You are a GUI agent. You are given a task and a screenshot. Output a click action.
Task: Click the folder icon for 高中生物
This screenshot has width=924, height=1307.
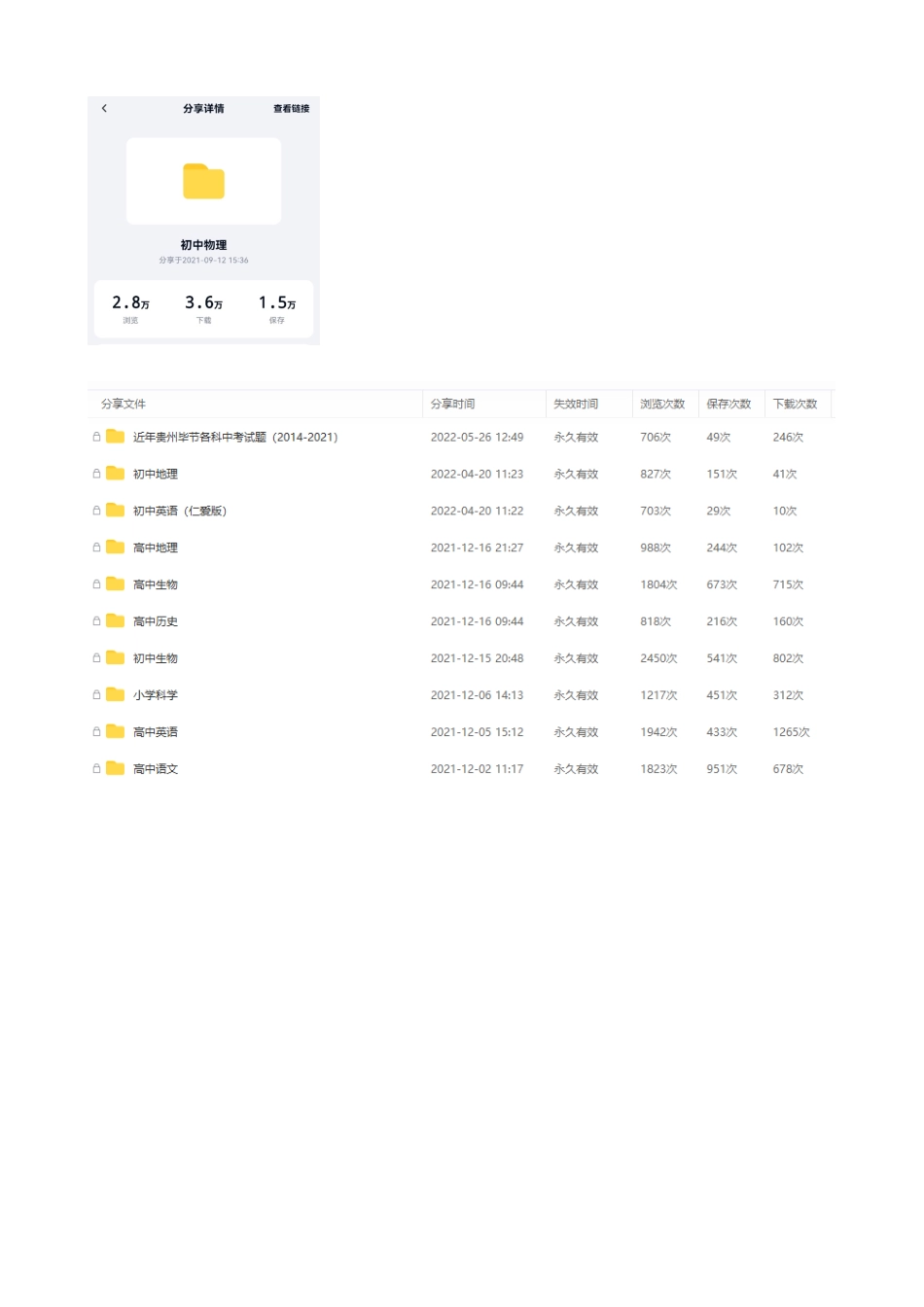[116, 584]
